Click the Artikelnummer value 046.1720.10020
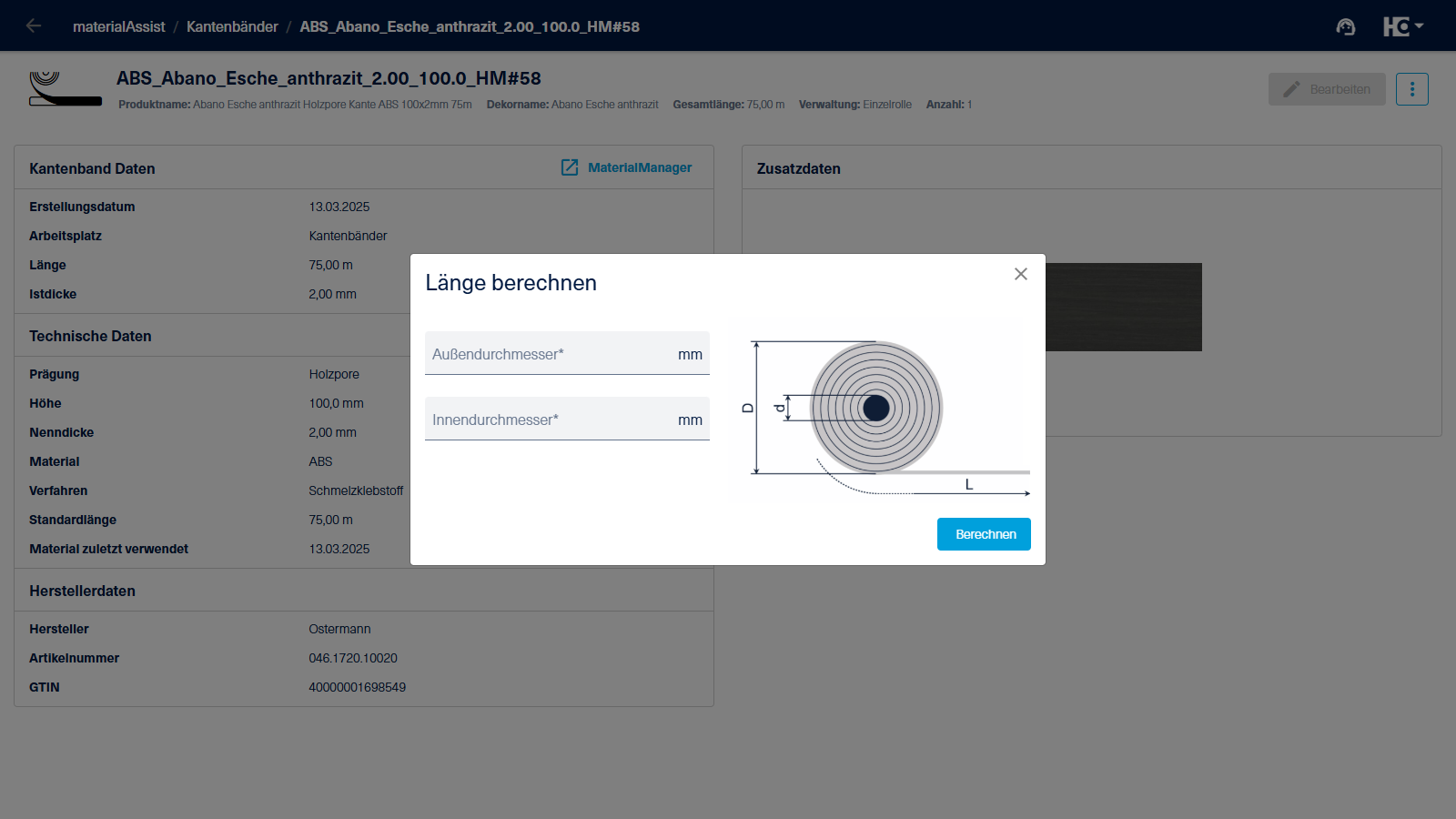1456x819 pixels. tap(353, 658)
